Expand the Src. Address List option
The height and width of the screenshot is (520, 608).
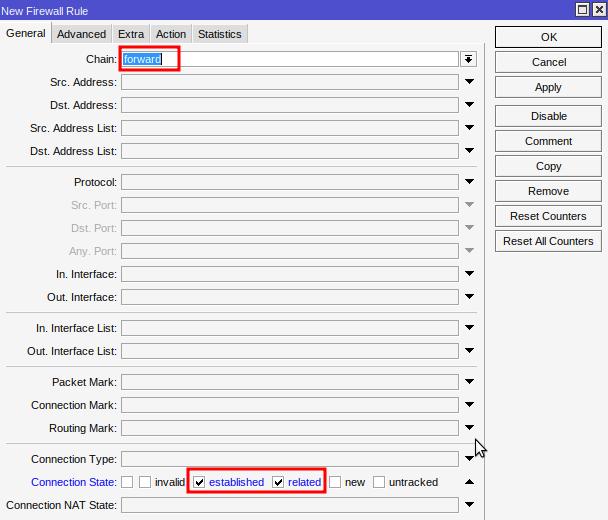point(469,128)
